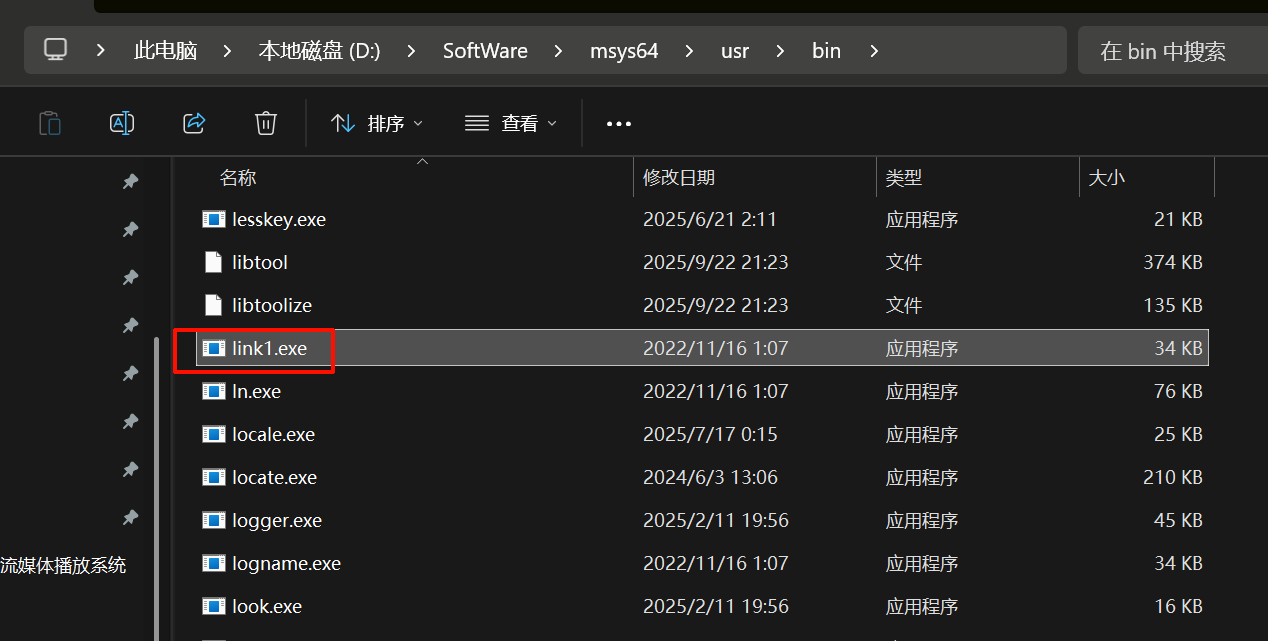
Task: Click the lesskey.exe file icon
Action: 213,219
